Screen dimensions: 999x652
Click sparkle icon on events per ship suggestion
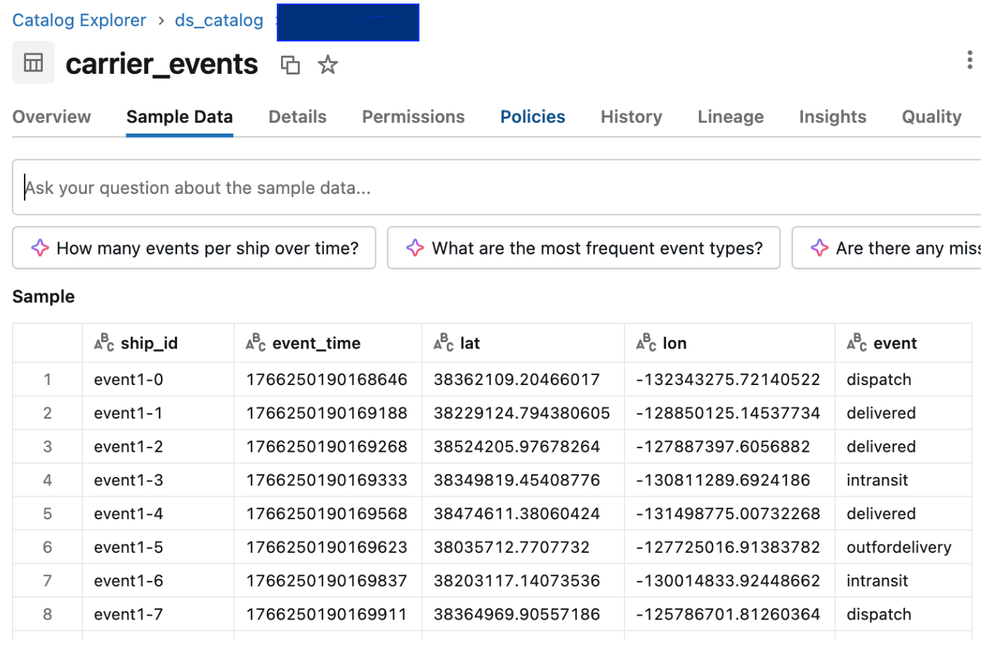pyautogui.click(x=40, y=248)
